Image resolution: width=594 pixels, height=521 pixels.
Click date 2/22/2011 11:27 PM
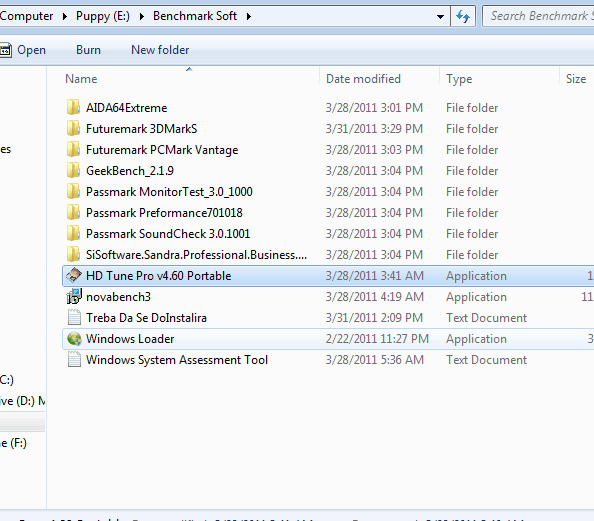point(377,339)
